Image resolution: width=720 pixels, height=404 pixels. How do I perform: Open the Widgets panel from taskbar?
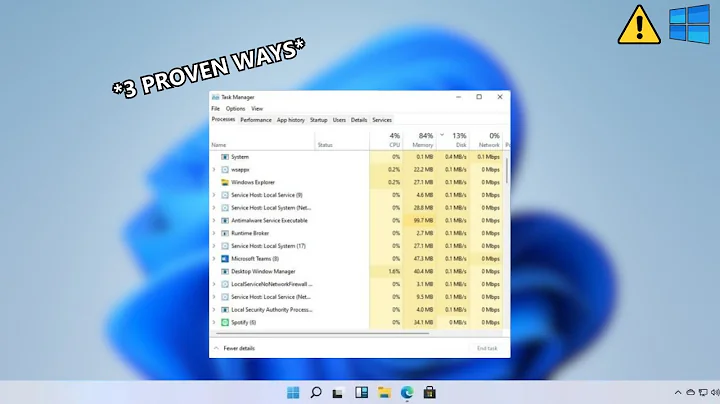coord(361,393)
